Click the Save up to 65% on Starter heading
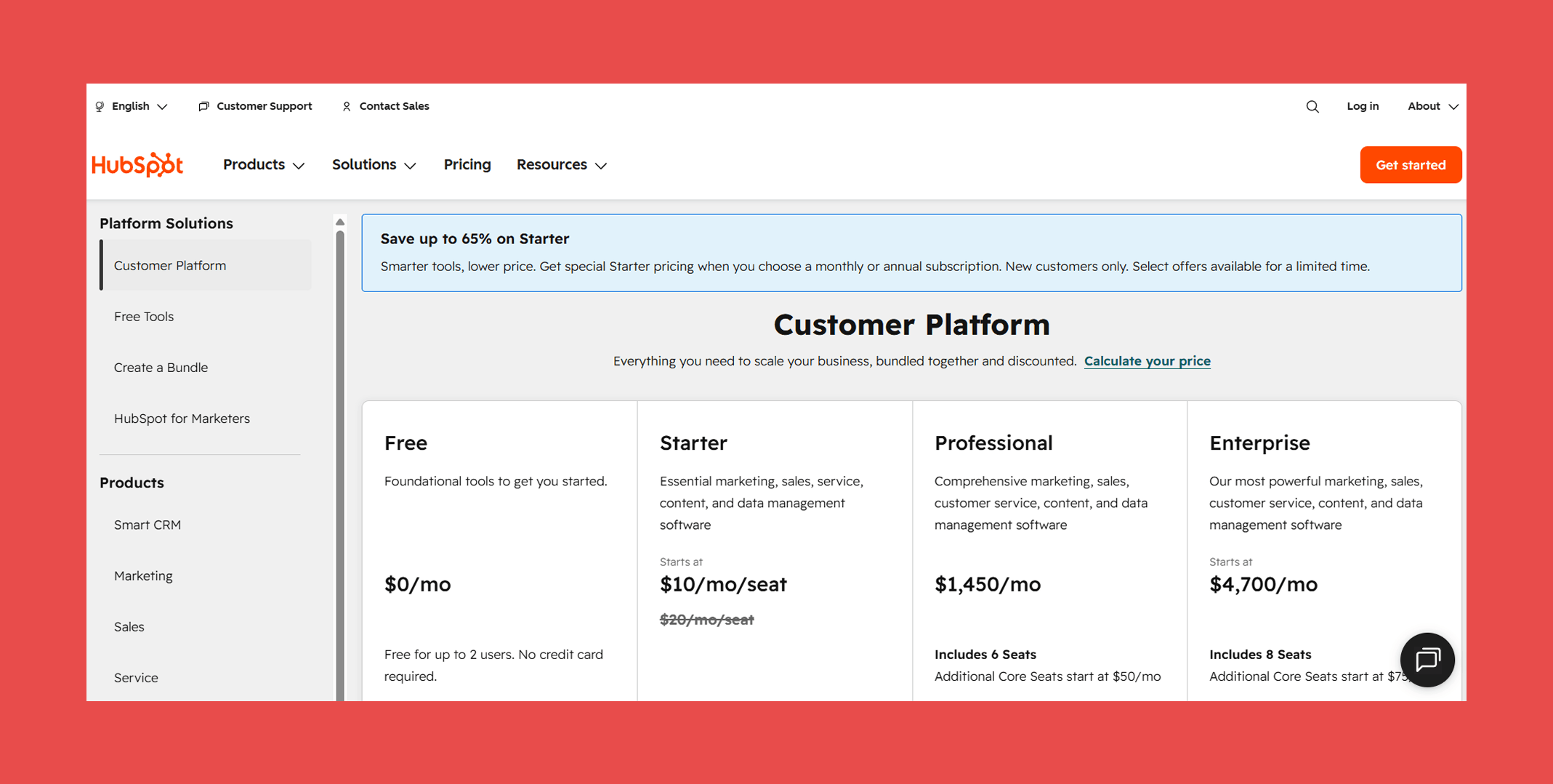 (475, 239)
